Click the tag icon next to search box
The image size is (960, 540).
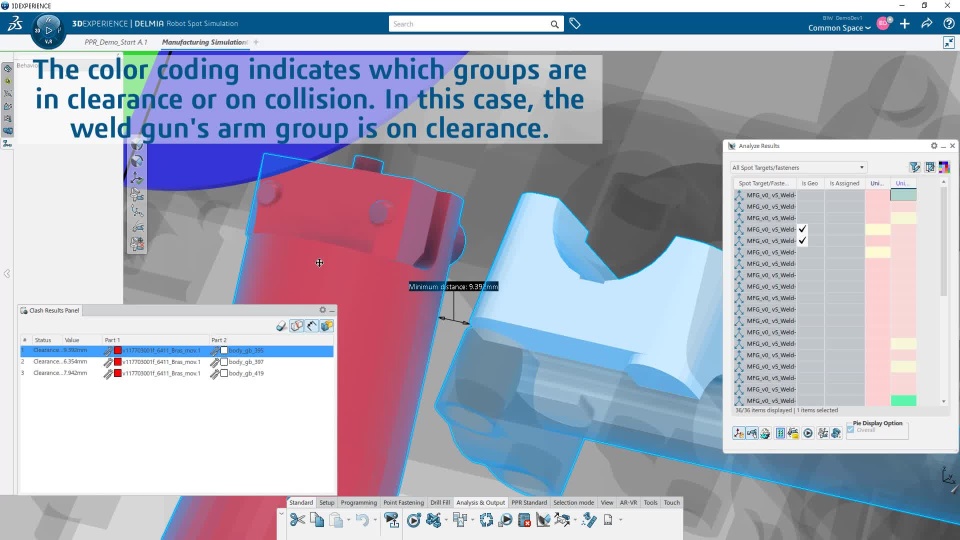click(x=575, y=24)
